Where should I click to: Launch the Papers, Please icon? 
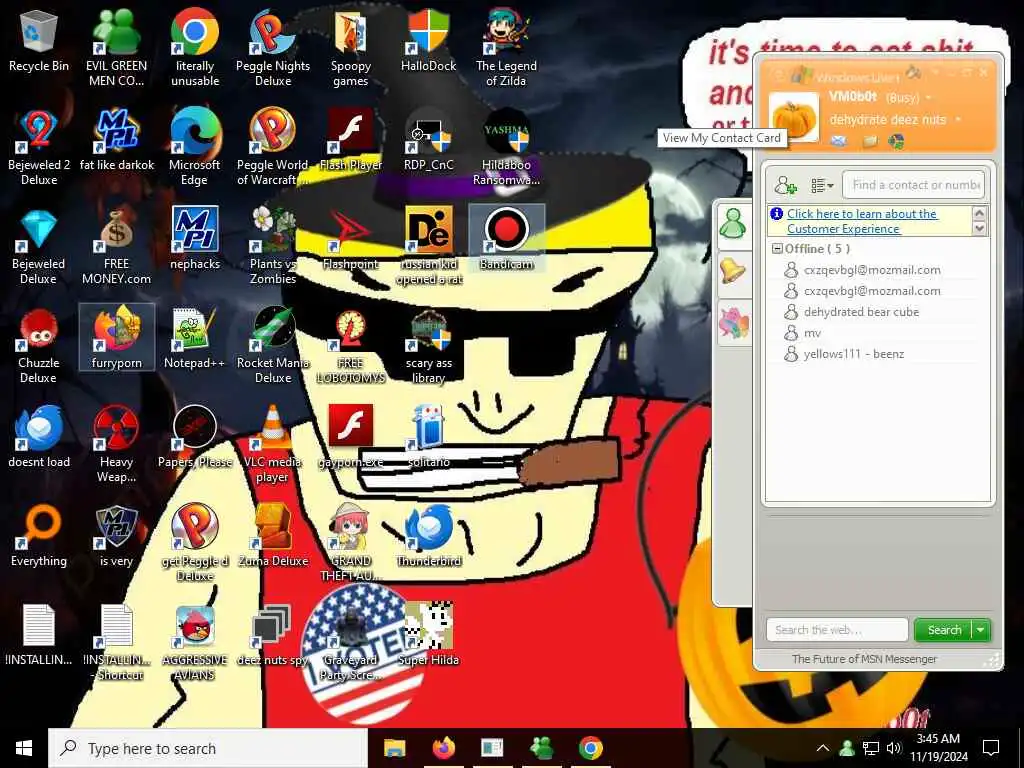(195, 436)
